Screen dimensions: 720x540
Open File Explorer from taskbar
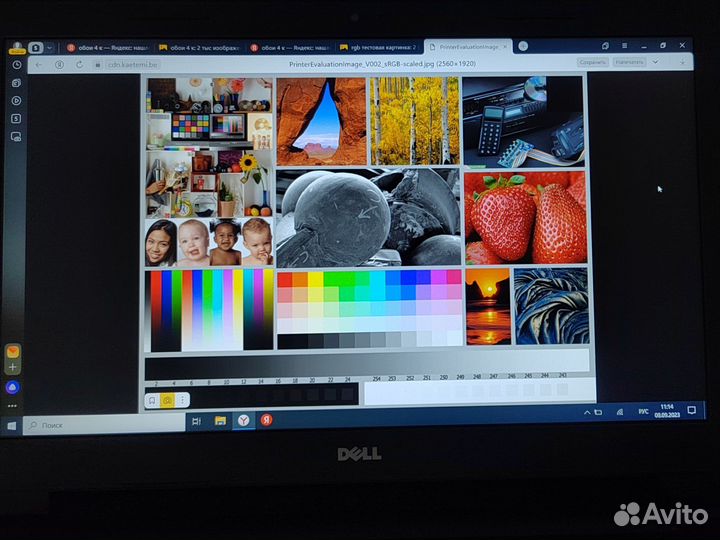pyautogui.click(x=220, y=421)
